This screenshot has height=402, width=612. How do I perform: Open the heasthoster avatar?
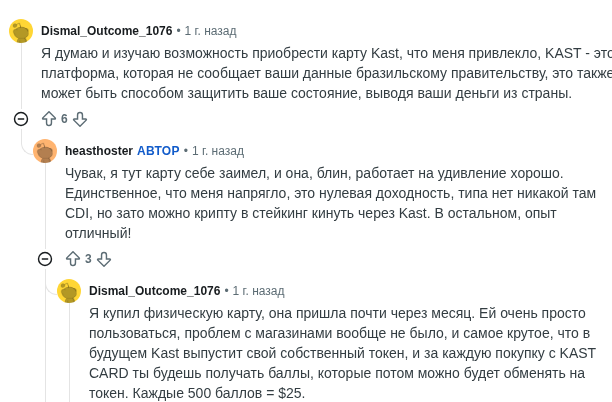tap(45, 151)
